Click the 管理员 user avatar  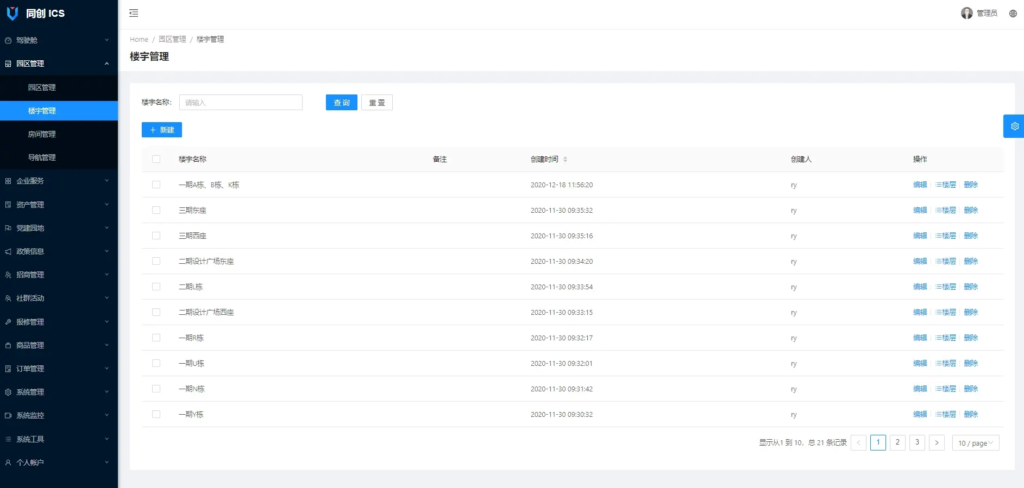pyautogui.click(x=966, y=13)
